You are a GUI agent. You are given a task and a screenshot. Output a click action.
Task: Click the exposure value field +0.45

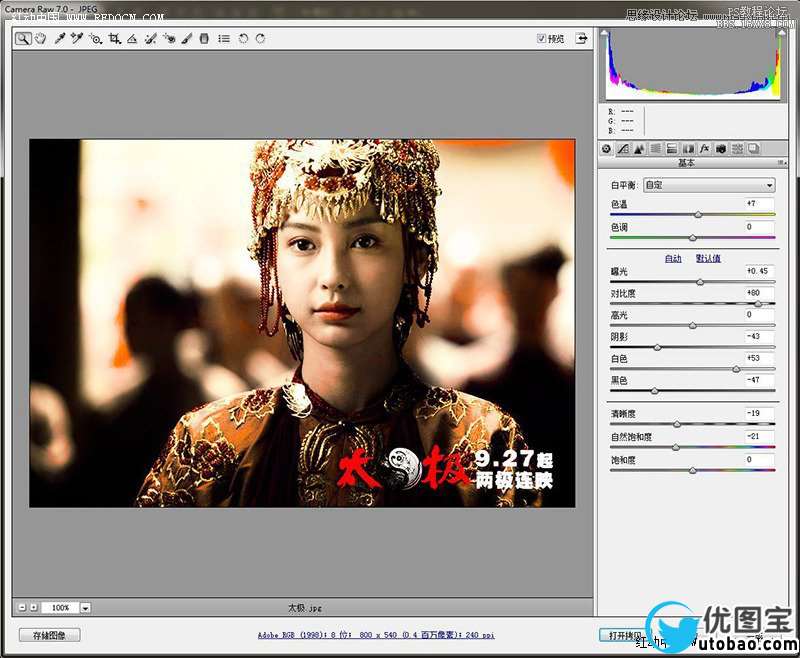pos(759,271)
